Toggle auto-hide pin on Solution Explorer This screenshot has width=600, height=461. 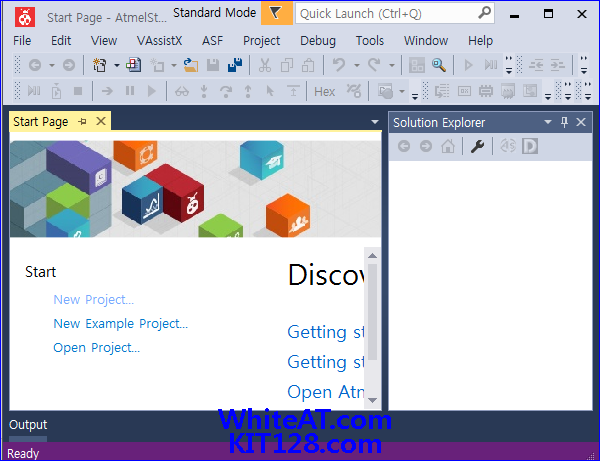(x=564, y=122)
